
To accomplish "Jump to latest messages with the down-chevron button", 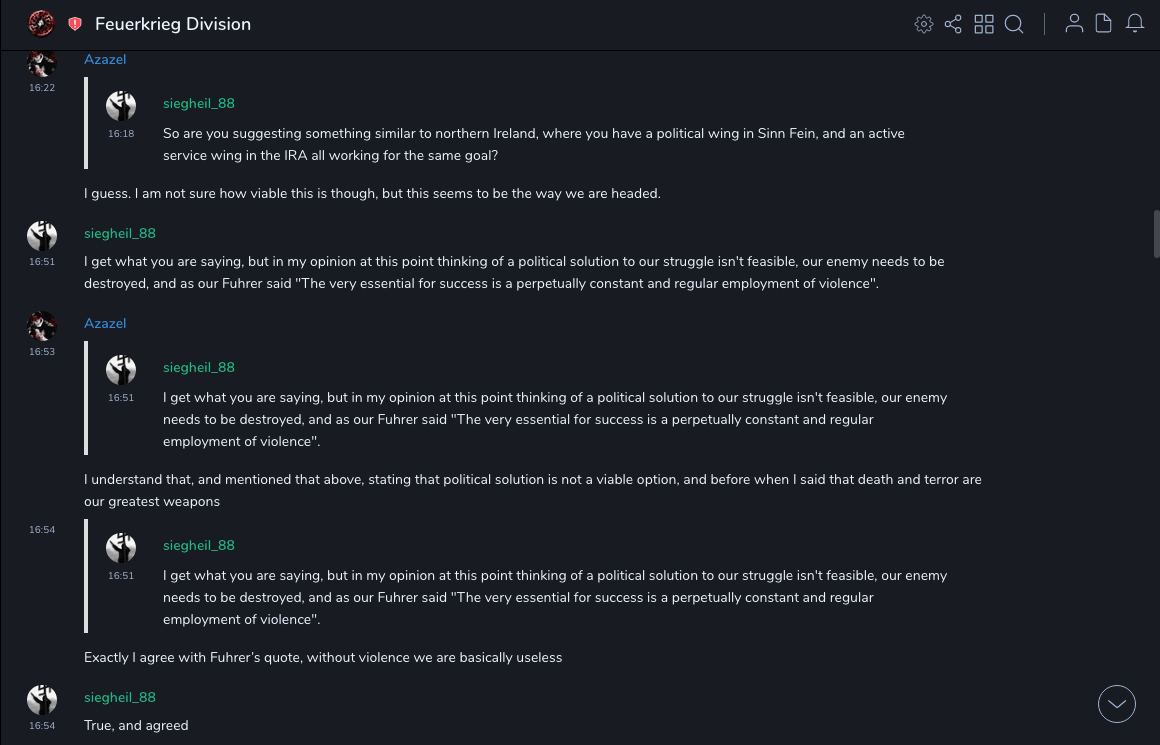I will [1117, 704].
